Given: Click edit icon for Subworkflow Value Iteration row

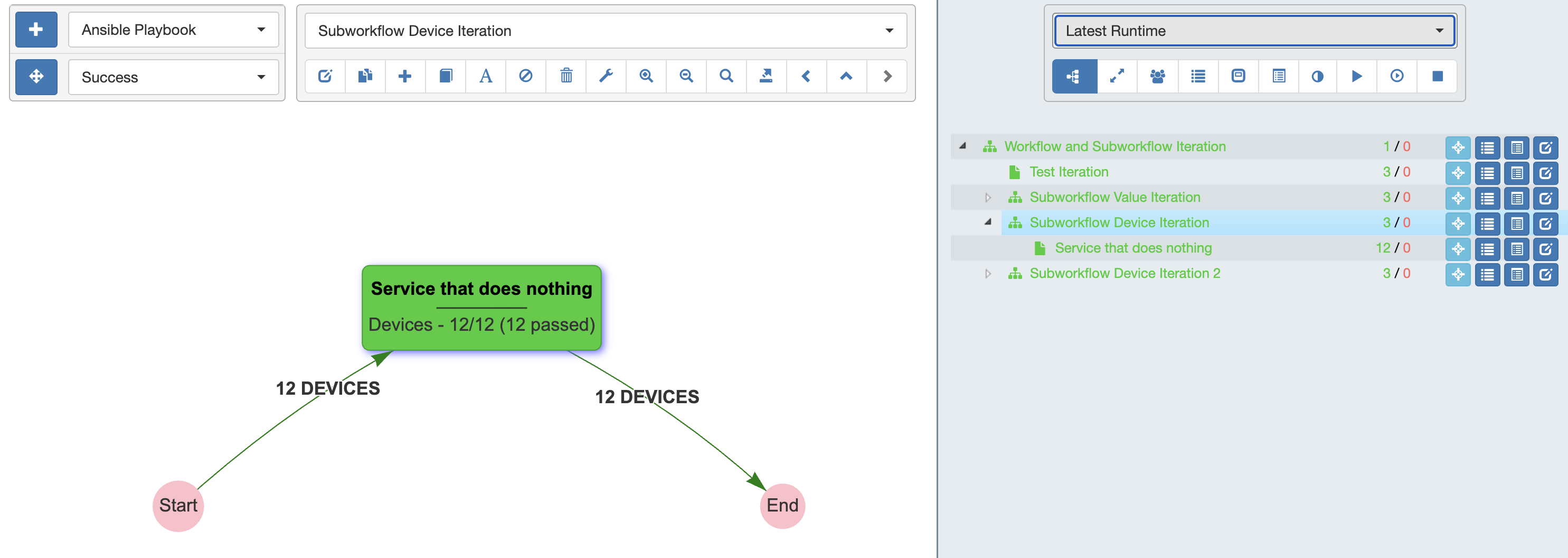Looking at the screenshot, I should click(1545, 198).
